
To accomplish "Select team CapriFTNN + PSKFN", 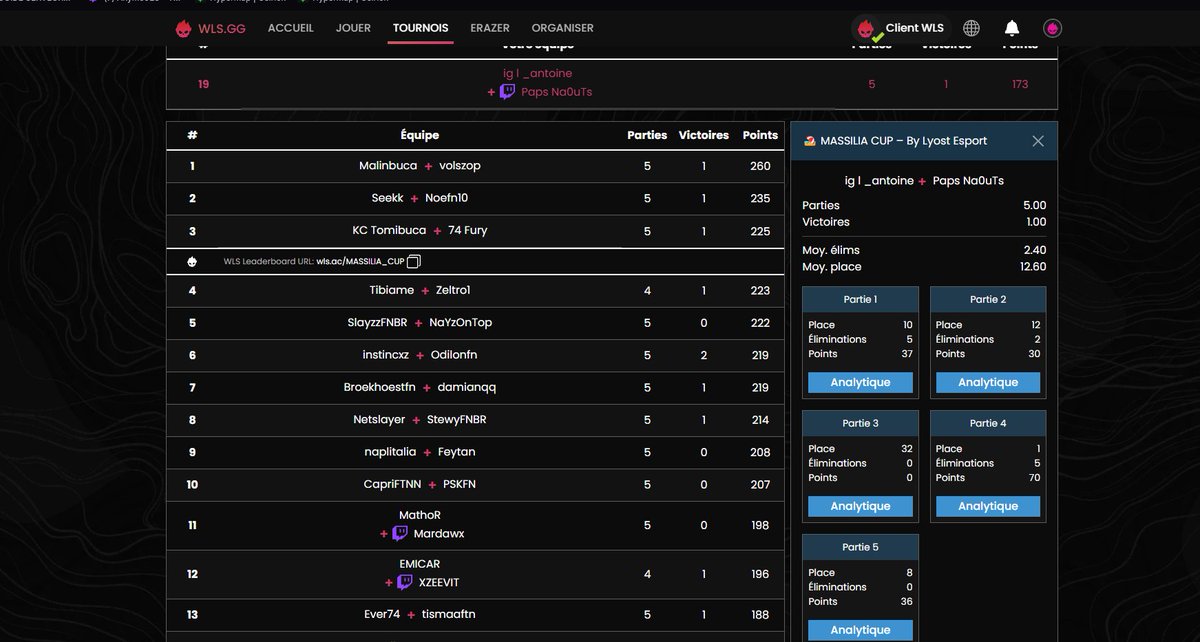I will click(x=475, y=485).
